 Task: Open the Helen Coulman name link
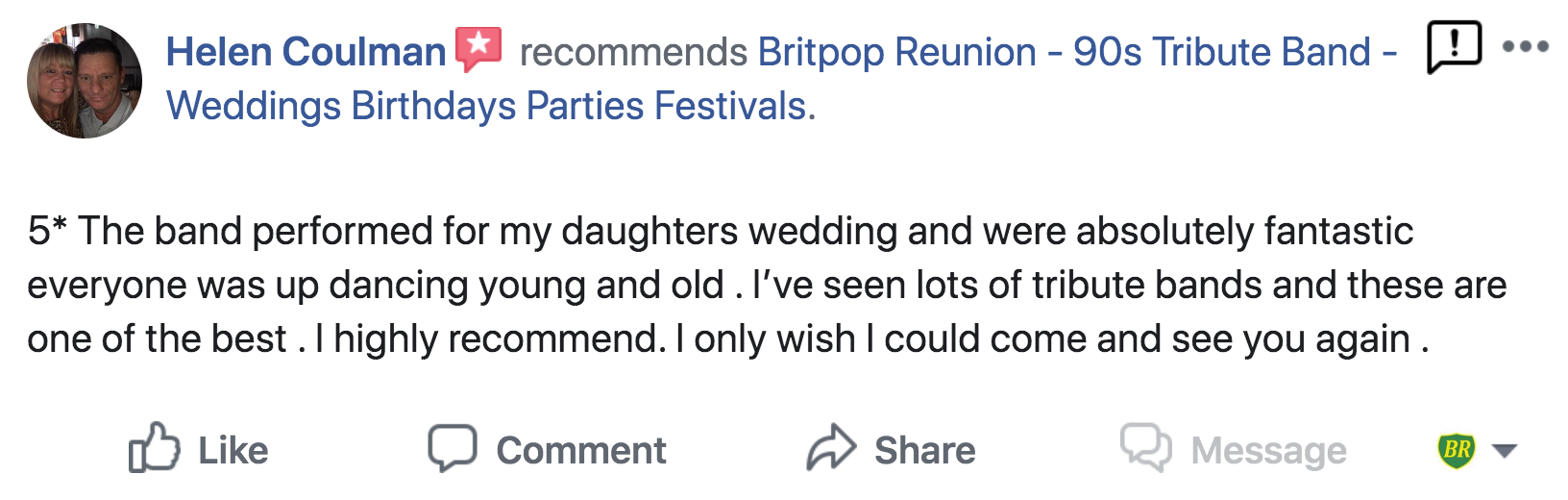tap(306, 52)
